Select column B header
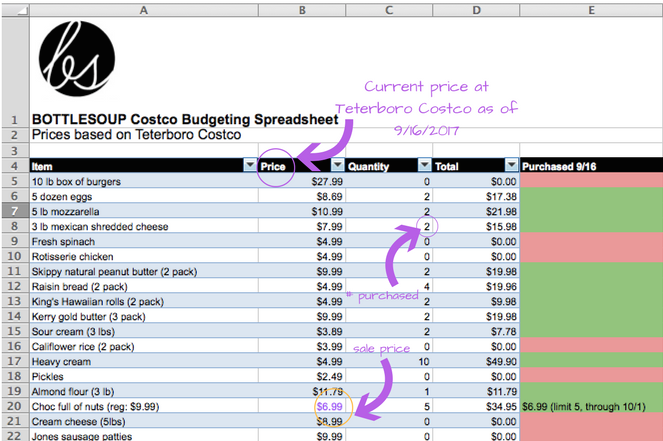 click(x=302, y=10)
